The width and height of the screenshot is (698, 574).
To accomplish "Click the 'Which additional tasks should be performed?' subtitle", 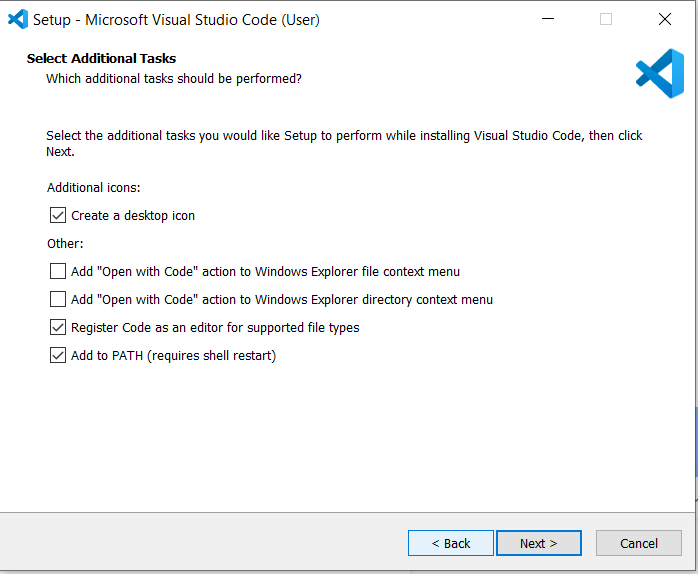I will click(174, 79).
